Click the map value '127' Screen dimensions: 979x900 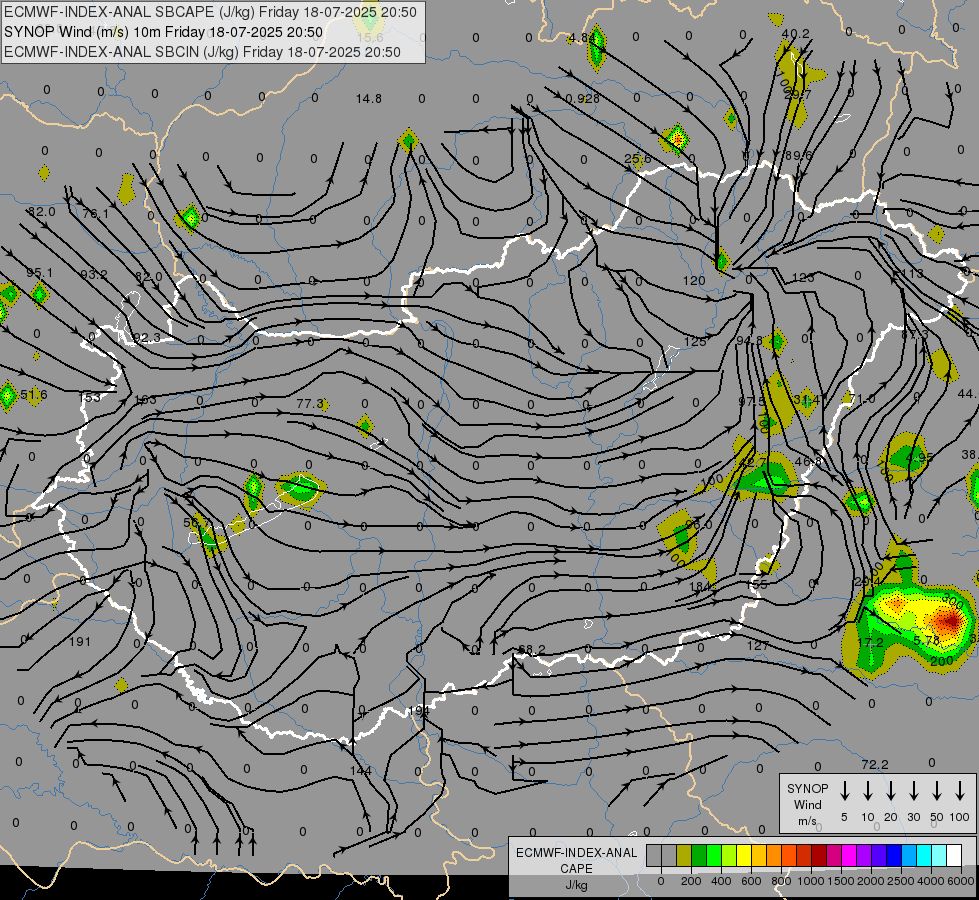[x=757, y=646]
